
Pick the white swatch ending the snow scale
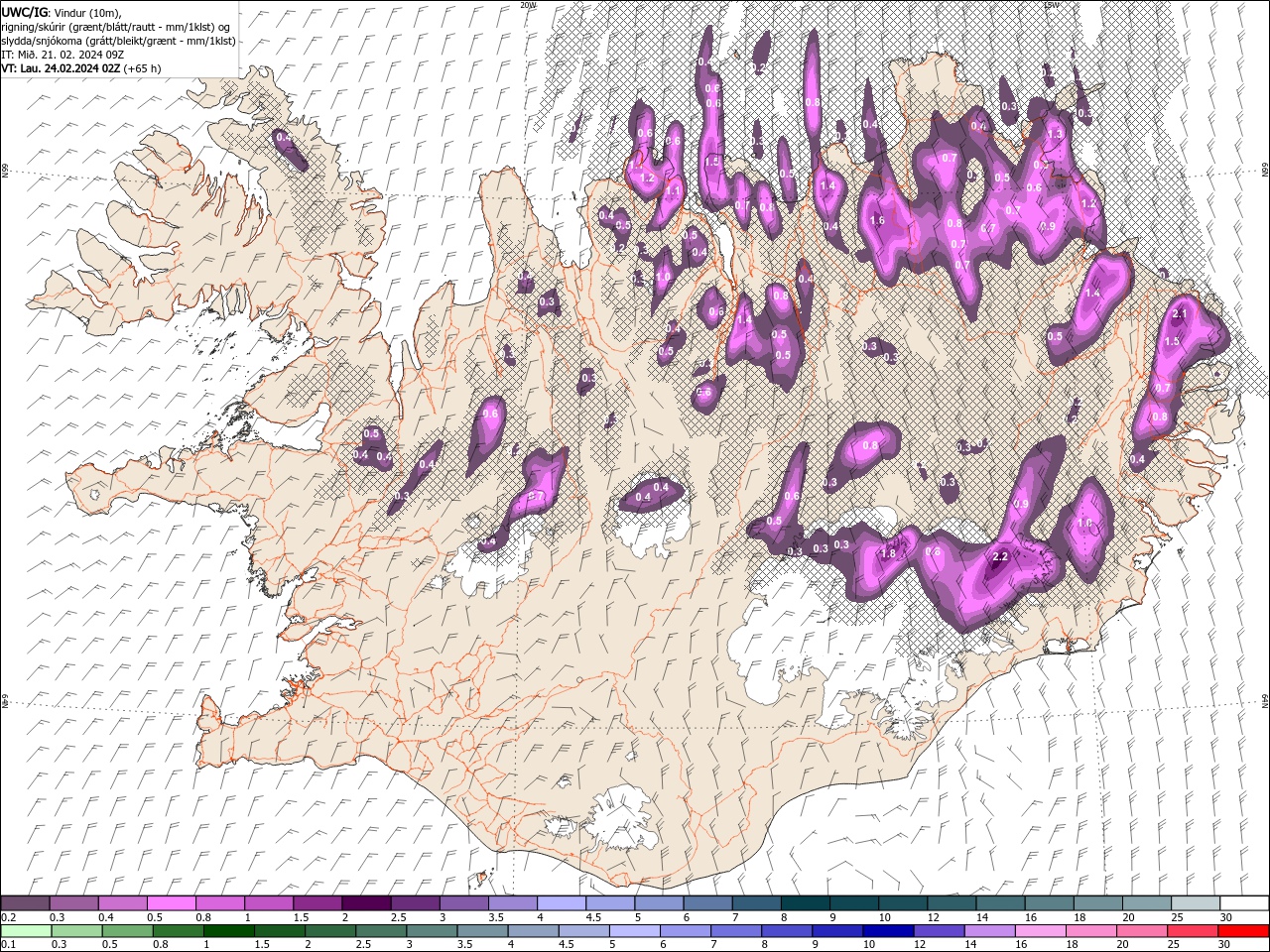pos(1244,903)
